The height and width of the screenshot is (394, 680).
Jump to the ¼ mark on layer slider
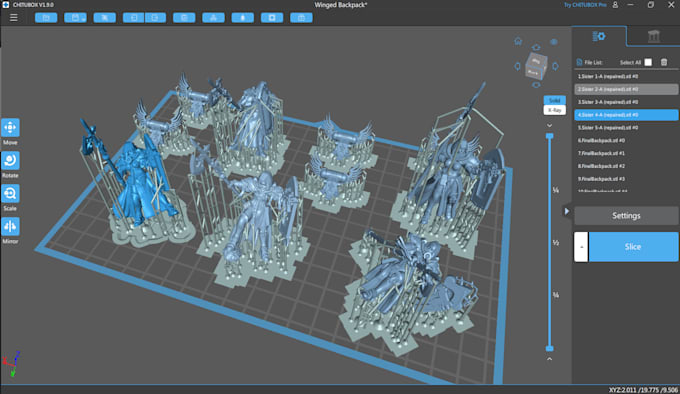click(556, 190)
